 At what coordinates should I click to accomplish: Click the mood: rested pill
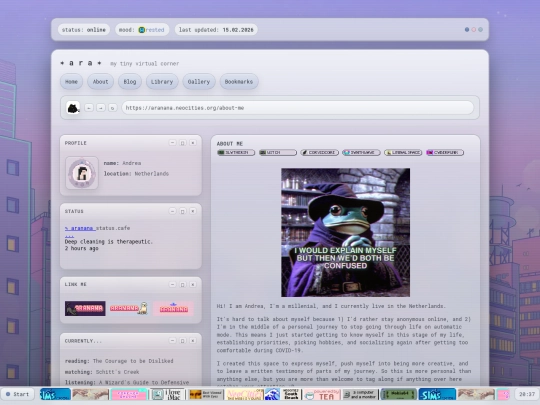pos(142,30)
